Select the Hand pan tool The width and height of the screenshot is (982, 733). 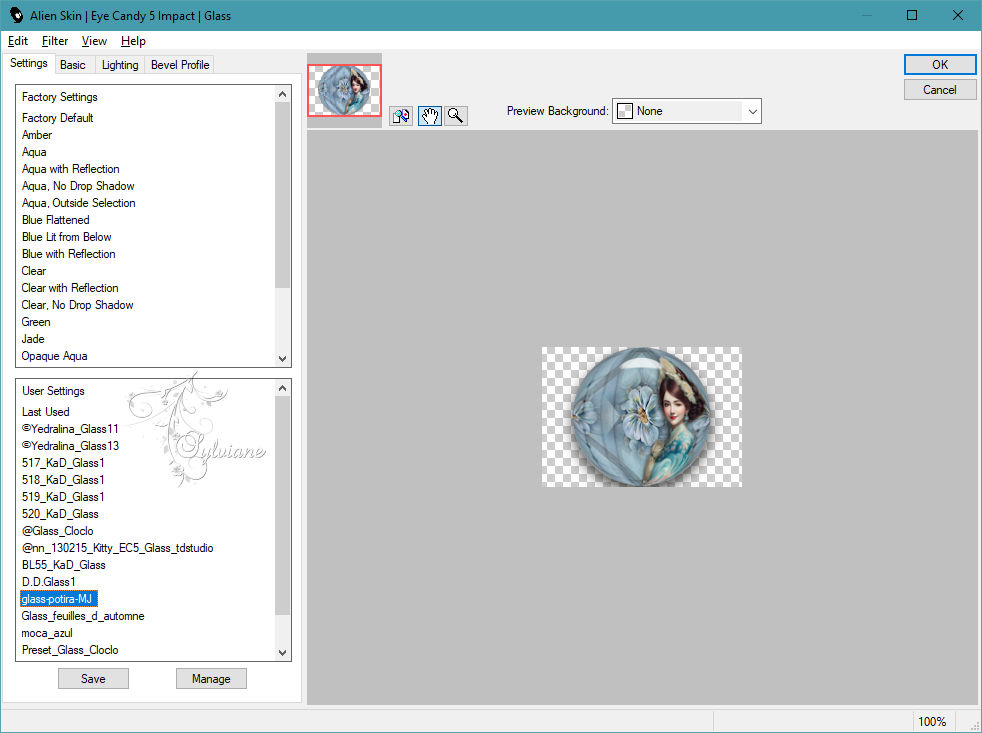click(x=430, y=116)
